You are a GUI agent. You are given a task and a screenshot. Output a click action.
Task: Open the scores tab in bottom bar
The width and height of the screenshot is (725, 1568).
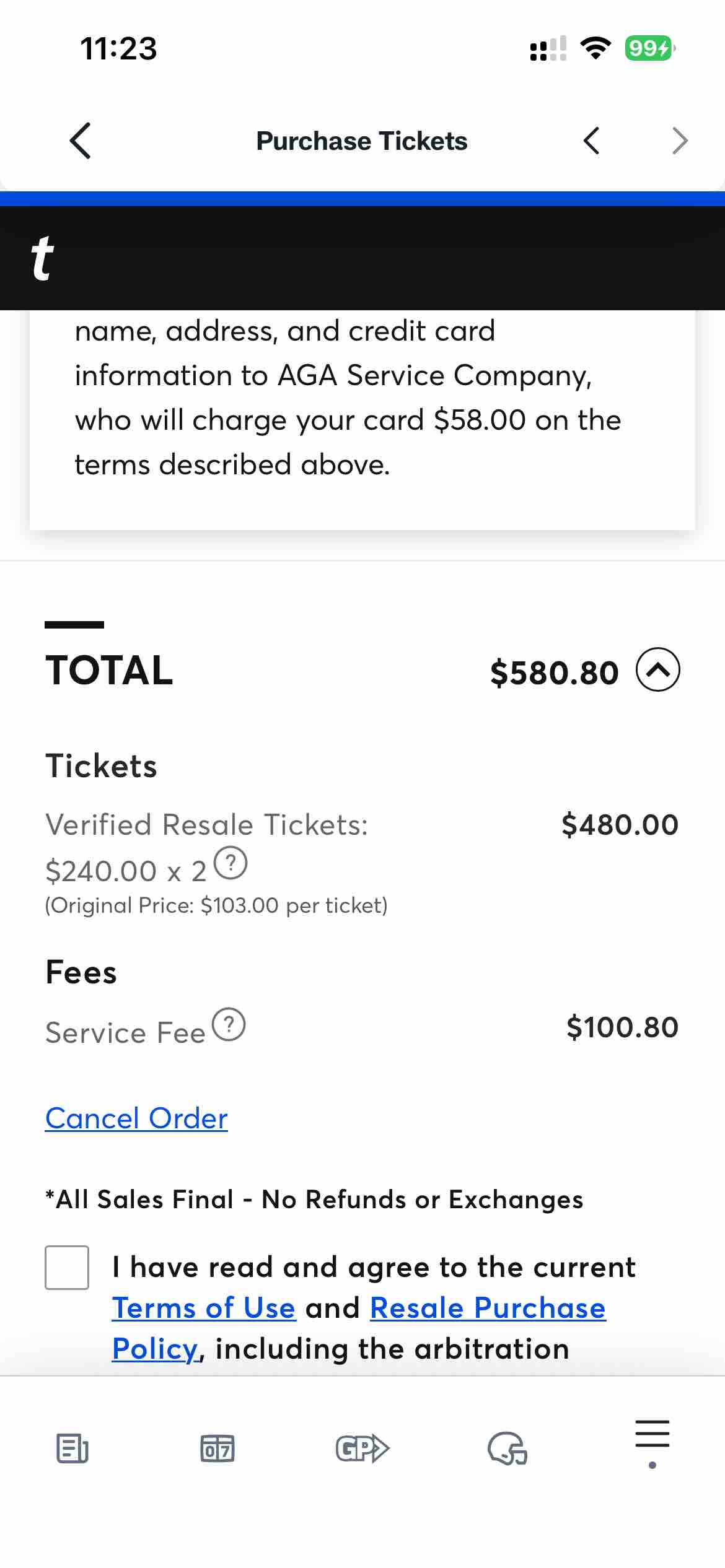[217, 1448]
